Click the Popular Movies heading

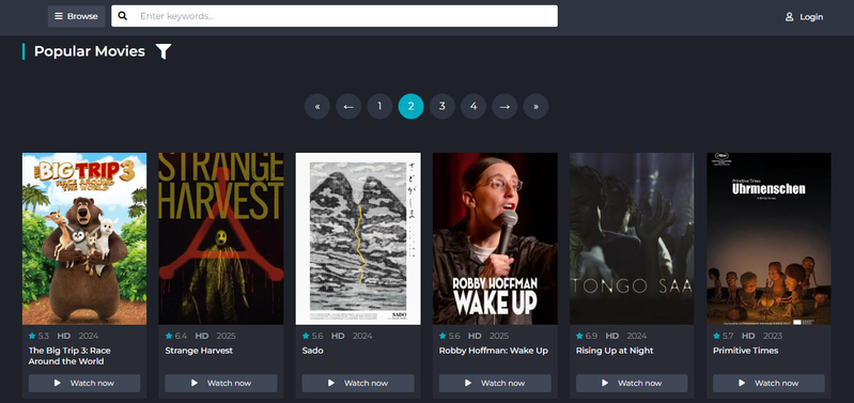coord(89,52)
